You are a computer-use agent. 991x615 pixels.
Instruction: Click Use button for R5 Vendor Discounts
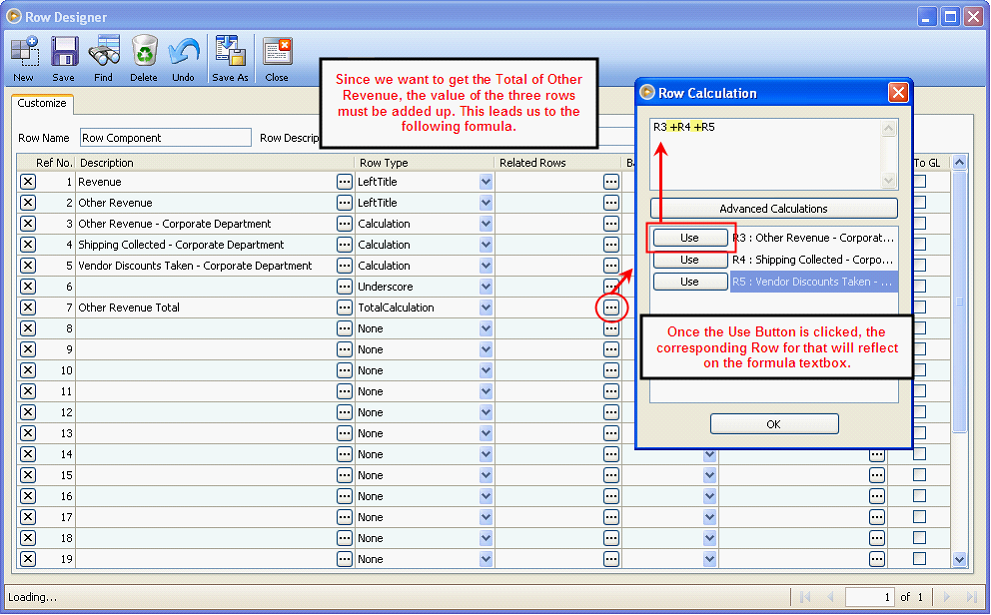click(x=690, y=282)
